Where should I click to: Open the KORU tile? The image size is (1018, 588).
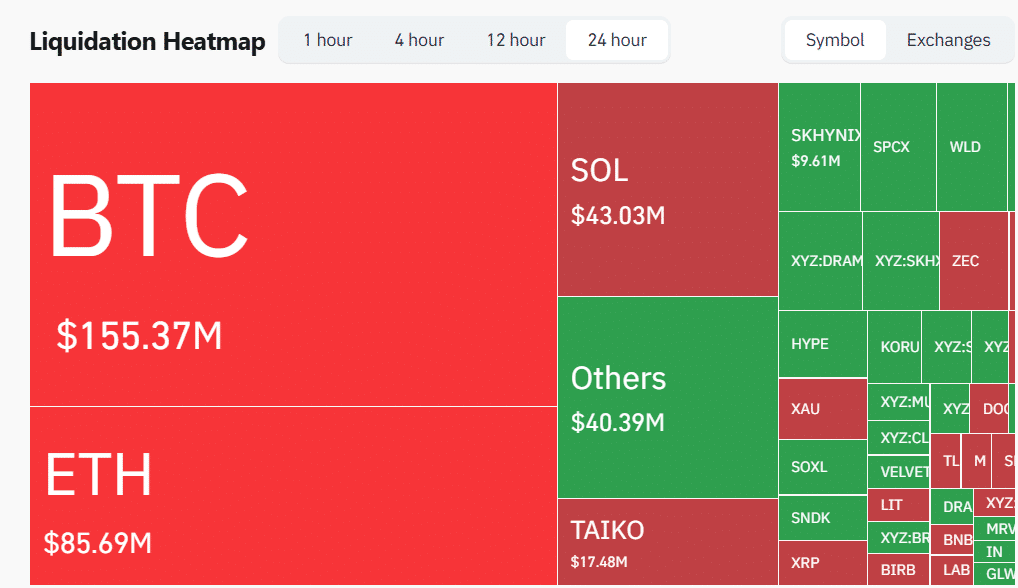(895, 347)
